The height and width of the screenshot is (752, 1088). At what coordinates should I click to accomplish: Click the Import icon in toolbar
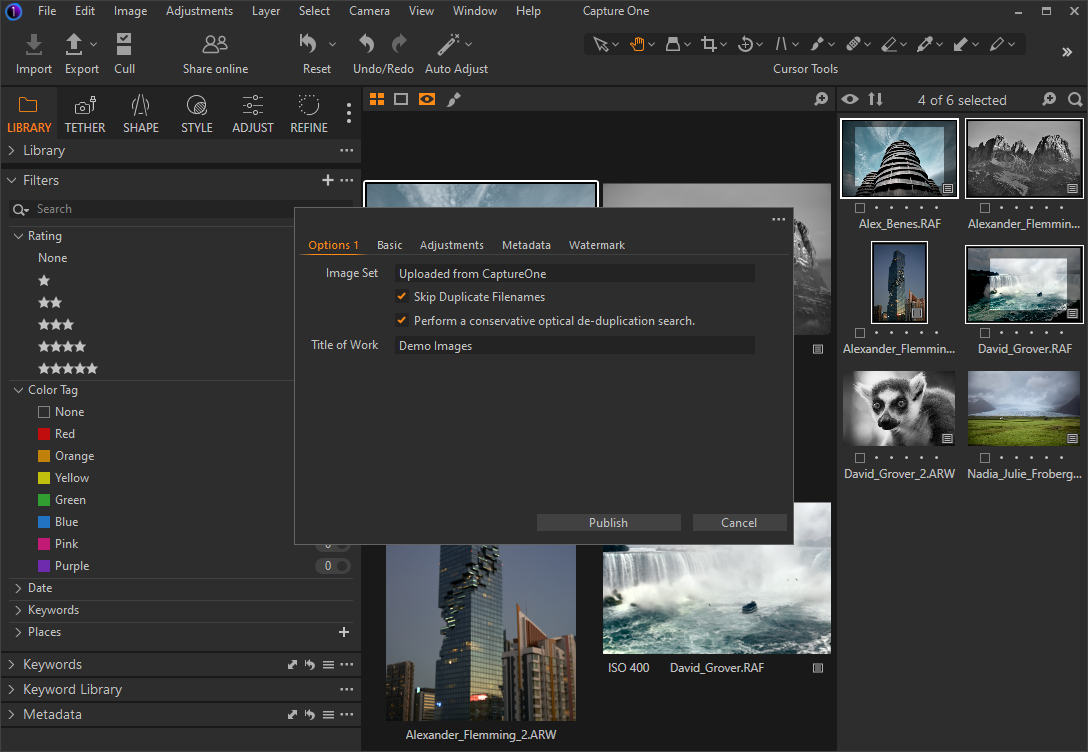coord(34,45)
